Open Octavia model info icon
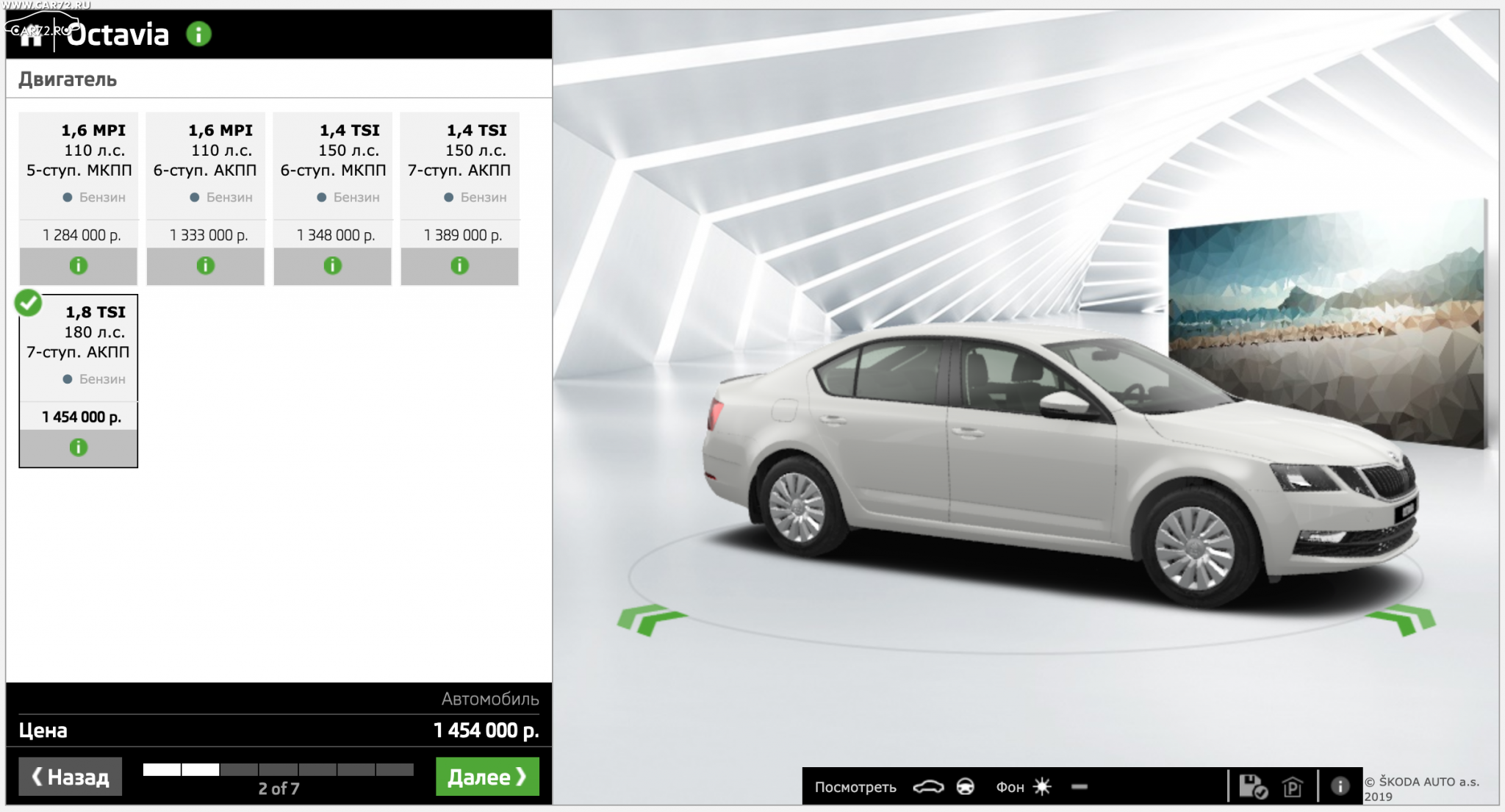Screen dimensions: 1505x812 click(198, 34)
